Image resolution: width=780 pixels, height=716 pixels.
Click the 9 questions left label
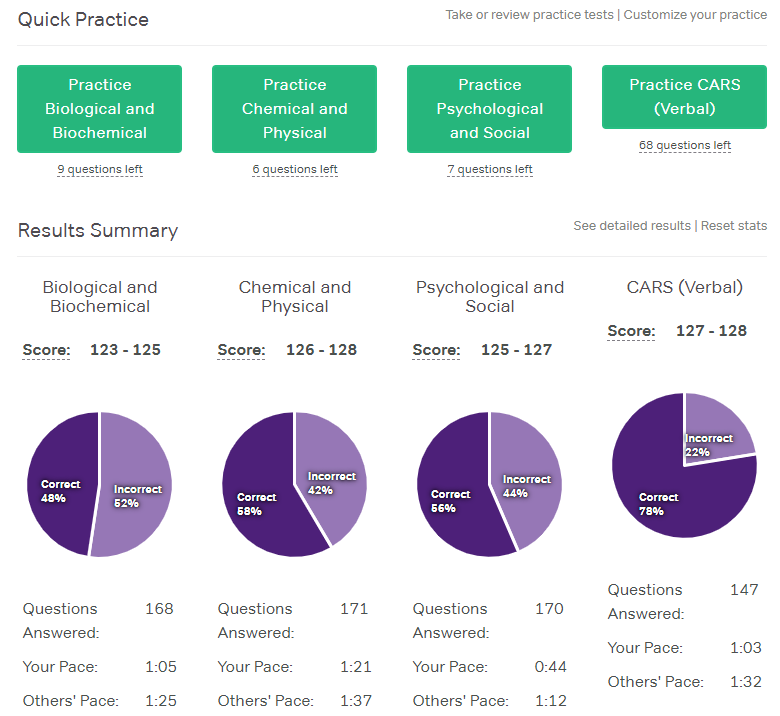(x=100, y=170)
